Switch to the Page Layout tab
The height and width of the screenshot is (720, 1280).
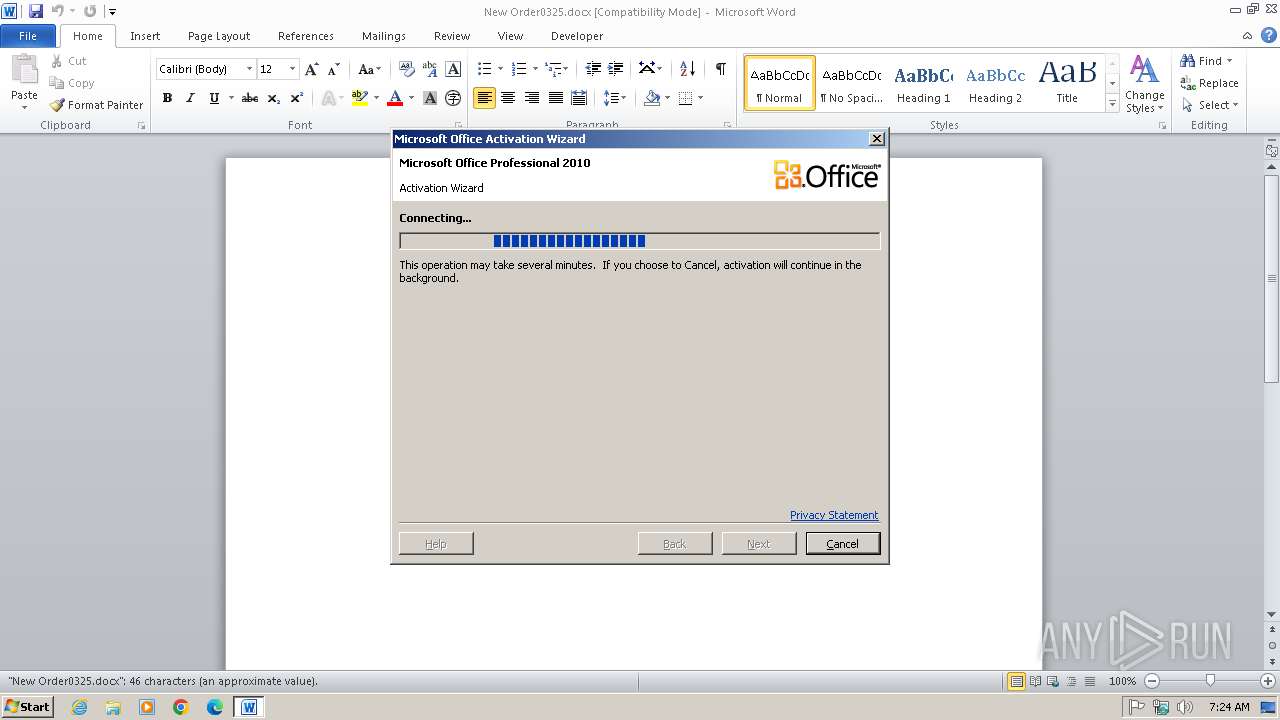click(219, 36)
